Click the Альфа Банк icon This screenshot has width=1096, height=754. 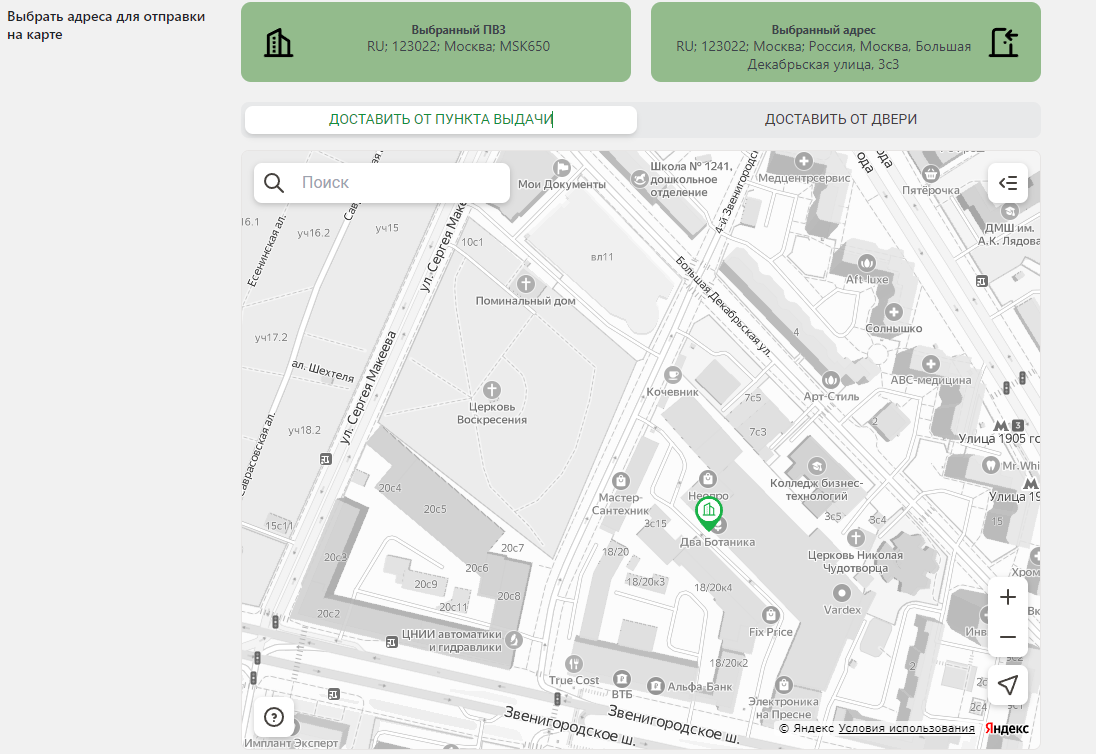tap(656, 686)
